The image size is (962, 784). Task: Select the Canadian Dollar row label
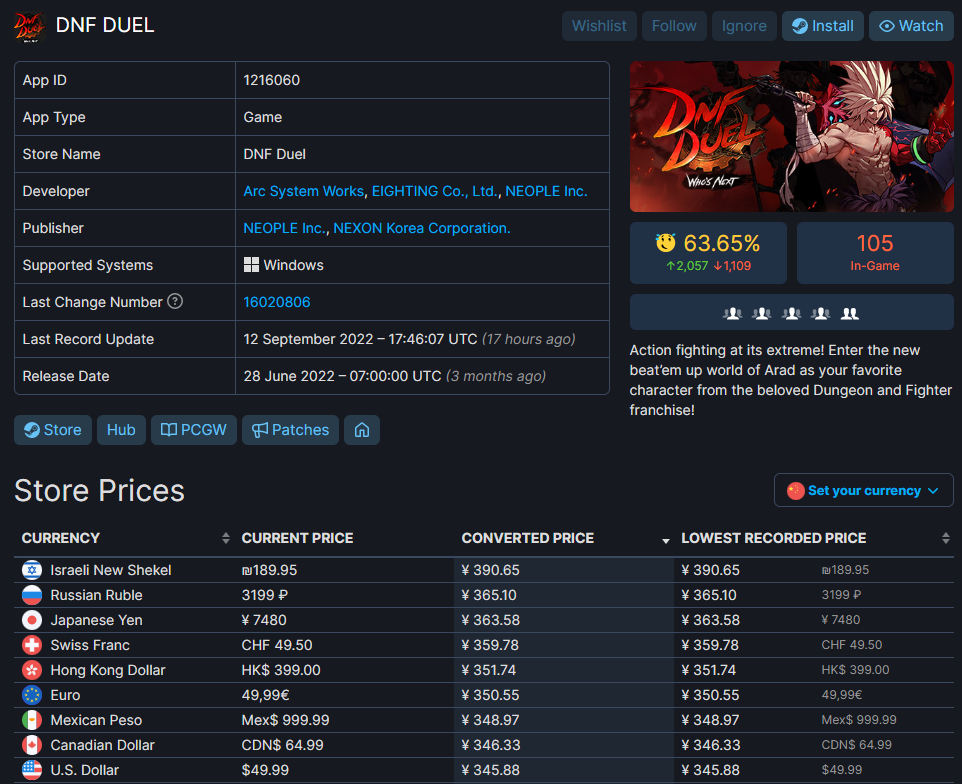click(x=102, y=745)
